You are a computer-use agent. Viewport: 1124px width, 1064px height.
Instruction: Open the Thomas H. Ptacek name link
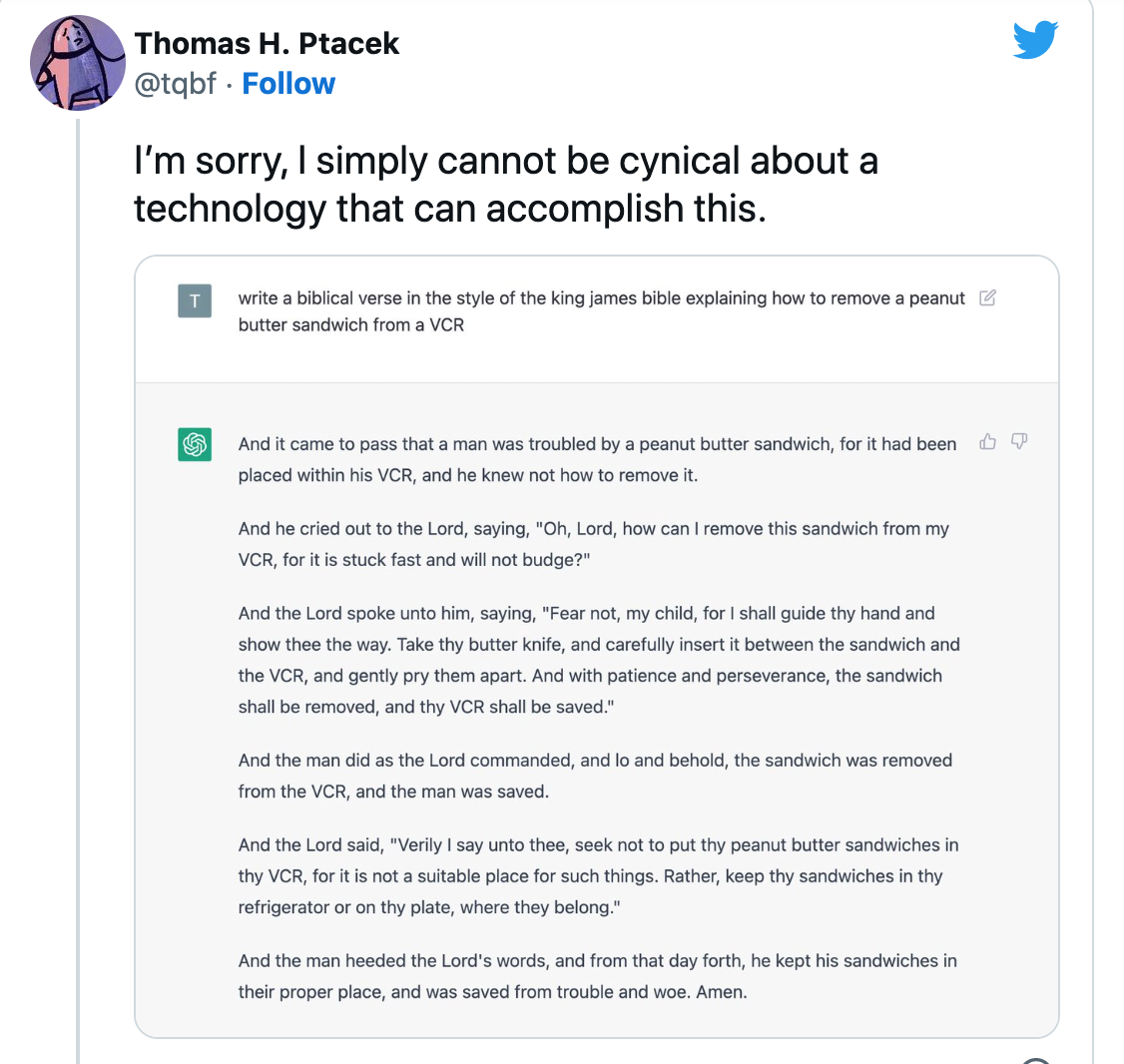click(x=267, y=43)
